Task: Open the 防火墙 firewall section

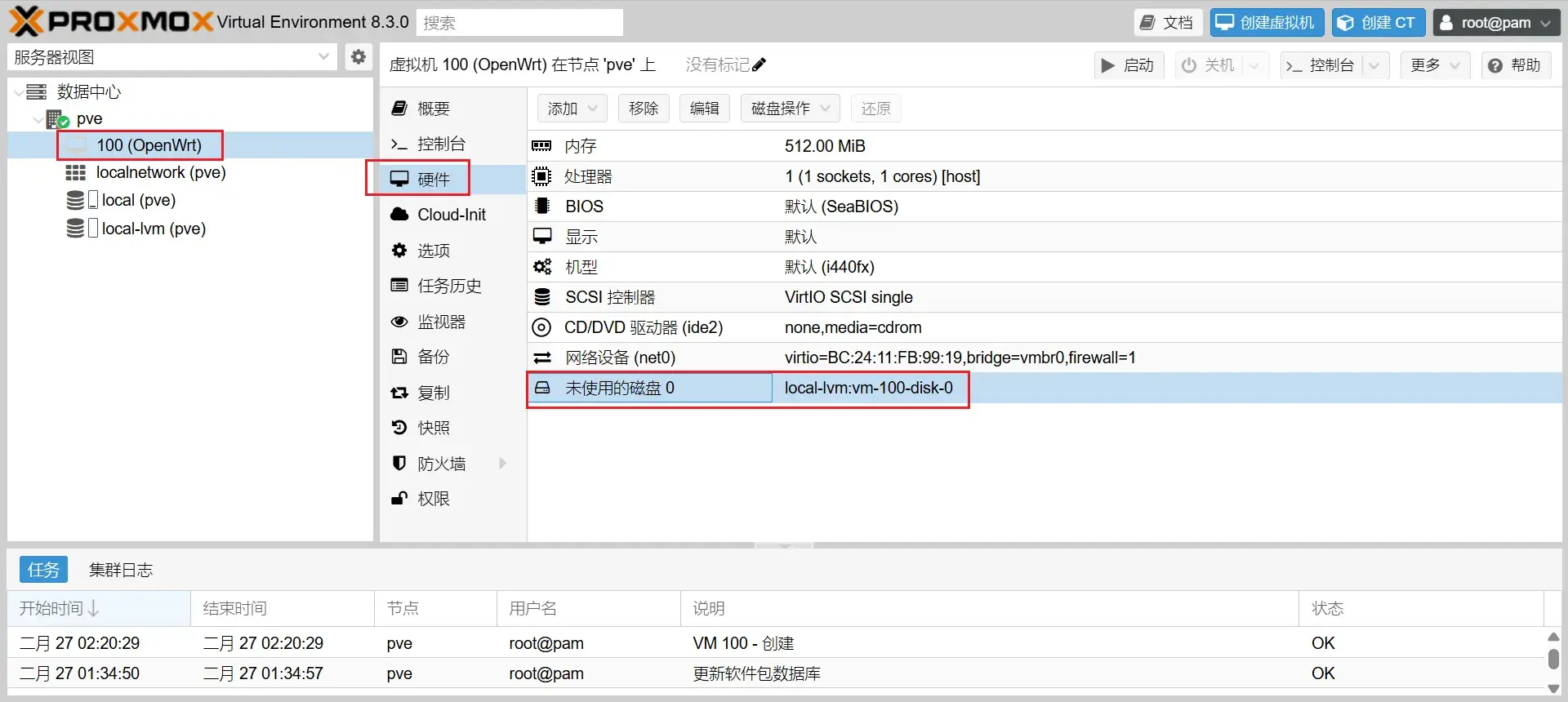Action: 441,464
